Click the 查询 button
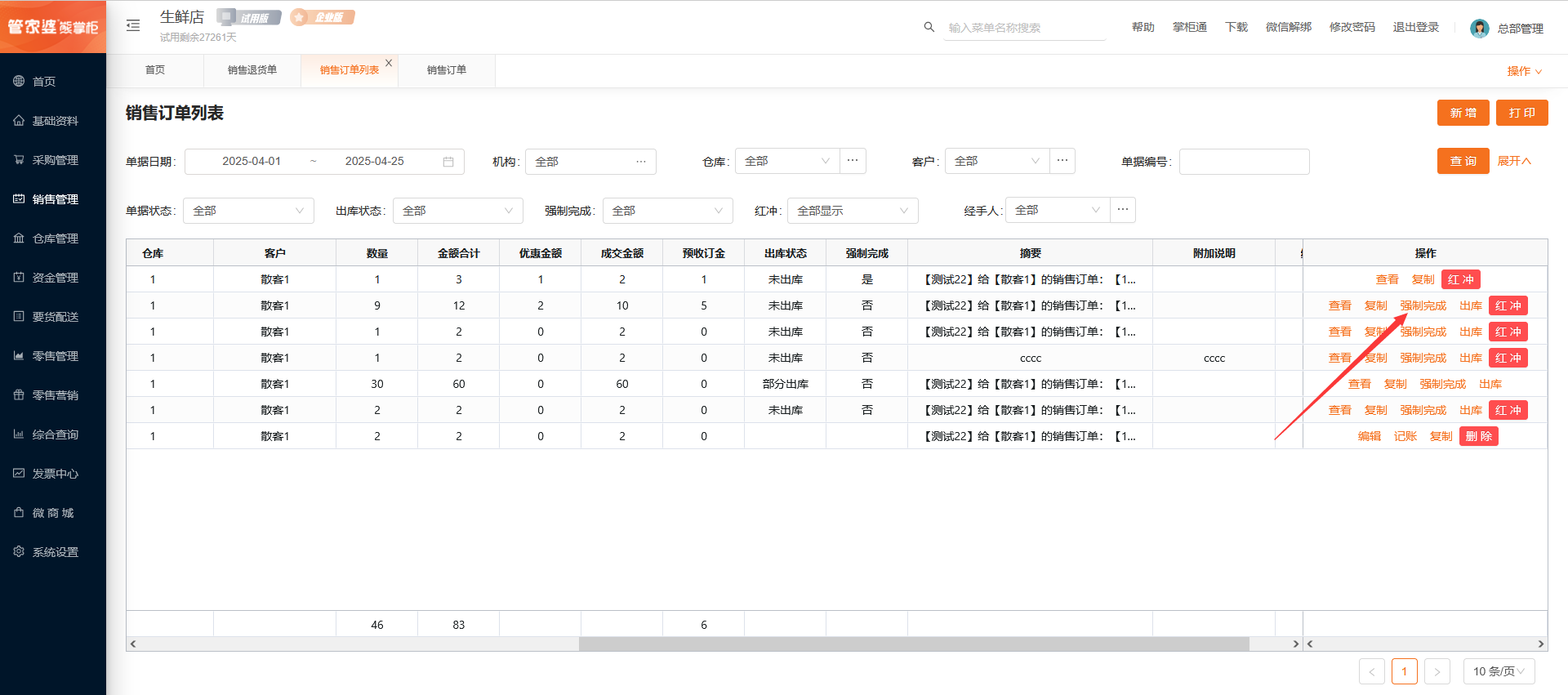 pyautogui.click(x=1463, y=161)
